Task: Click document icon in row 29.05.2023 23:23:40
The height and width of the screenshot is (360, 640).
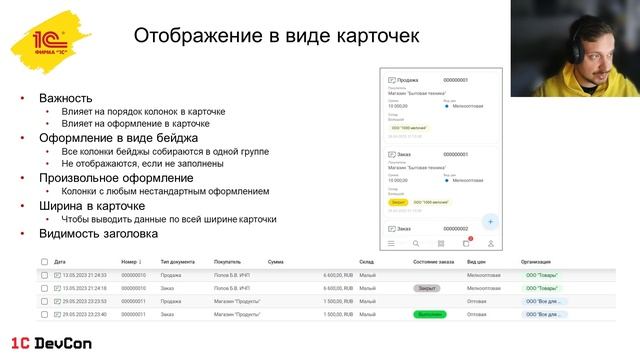Action: click(57, 315)
